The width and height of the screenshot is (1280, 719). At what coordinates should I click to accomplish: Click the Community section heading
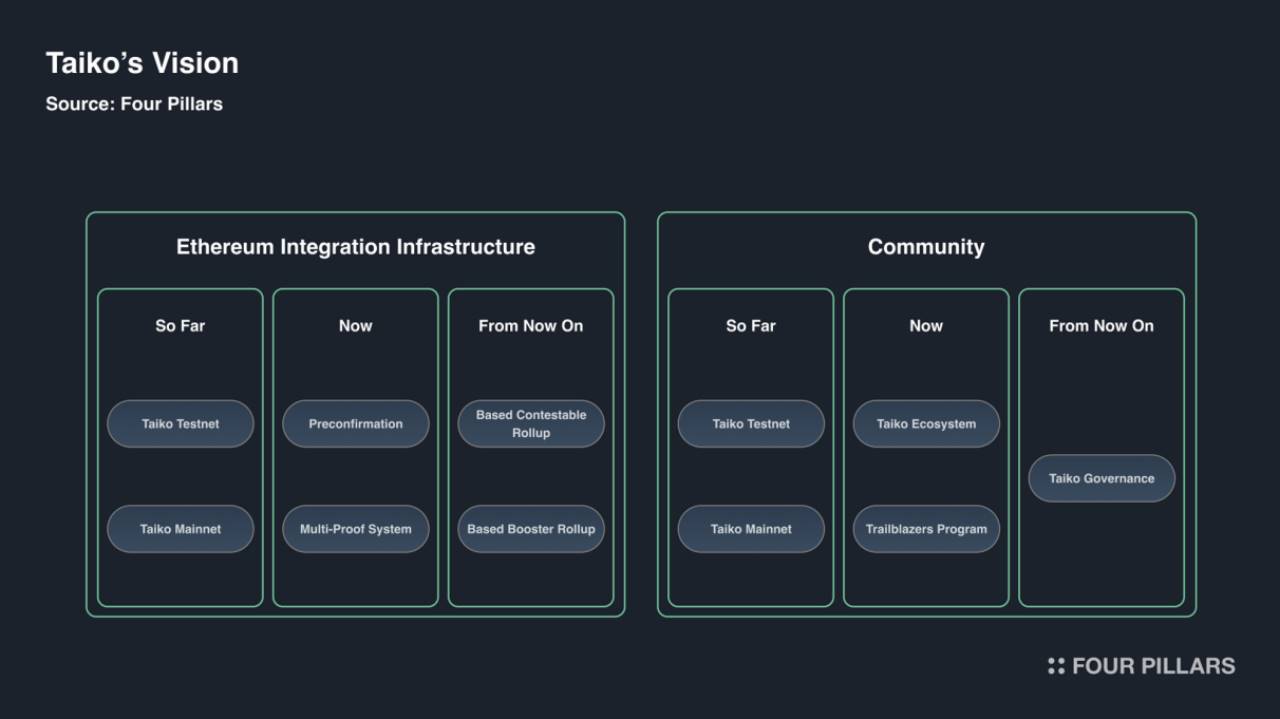click(x=925, y=247)
